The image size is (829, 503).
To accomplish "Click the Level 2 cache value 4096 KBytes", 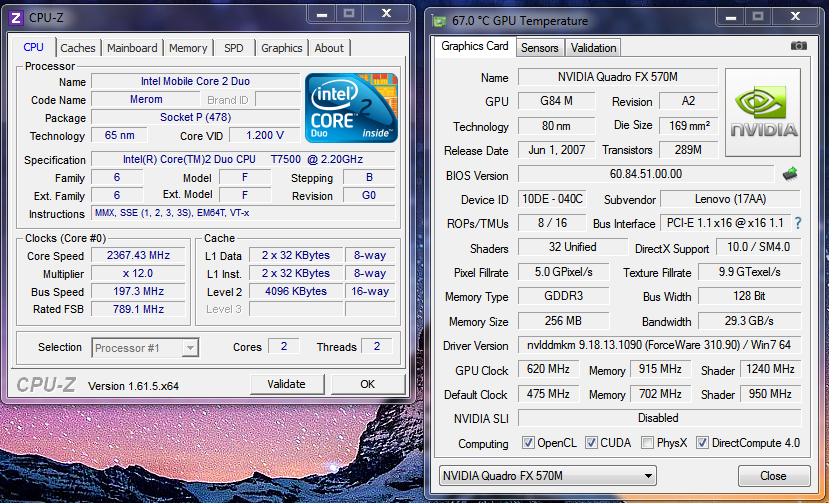I will (296, 291).
